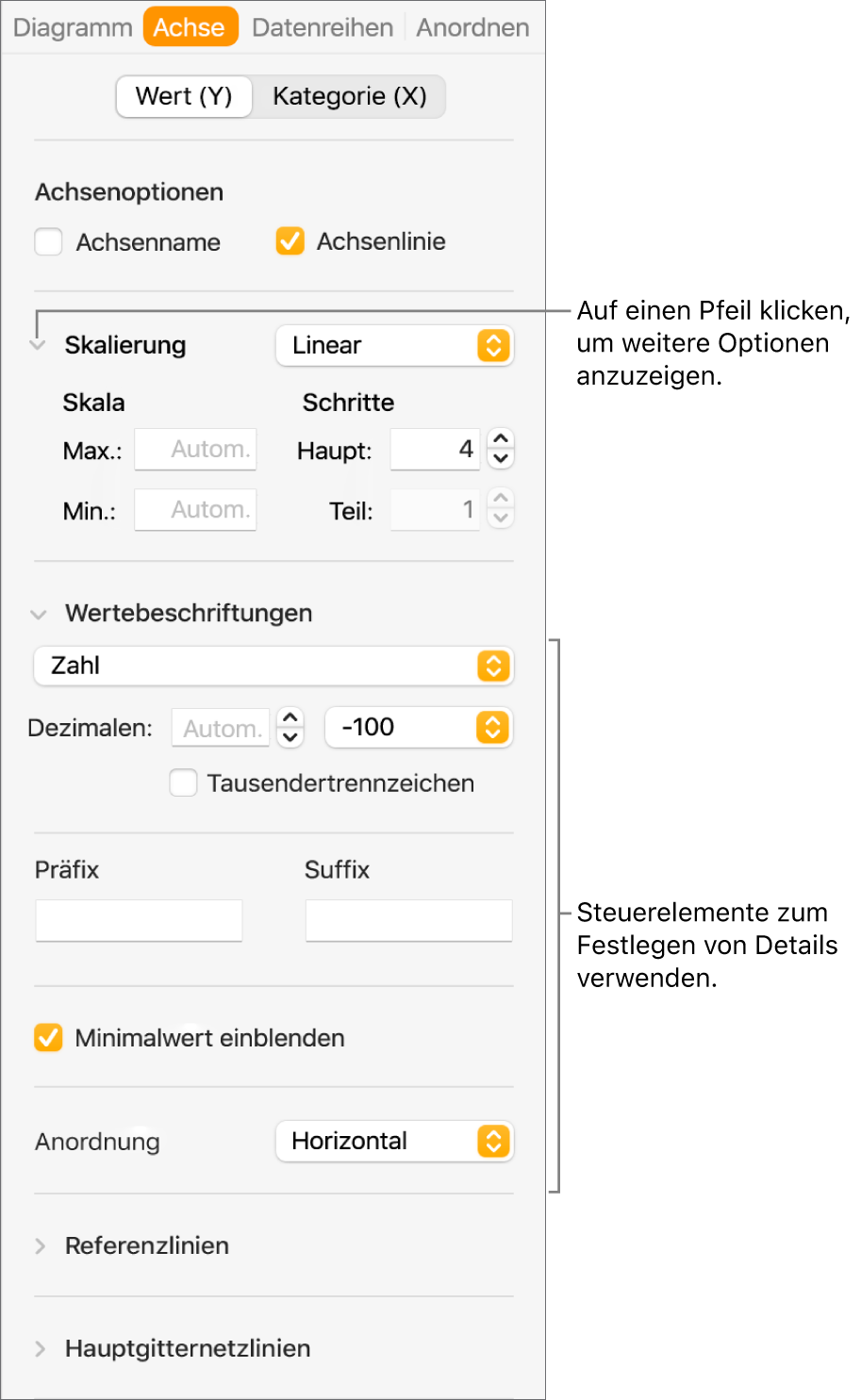861x1400 pixels.
Task: Increase Teil steps with up arrow
Action: coord(501,499)
